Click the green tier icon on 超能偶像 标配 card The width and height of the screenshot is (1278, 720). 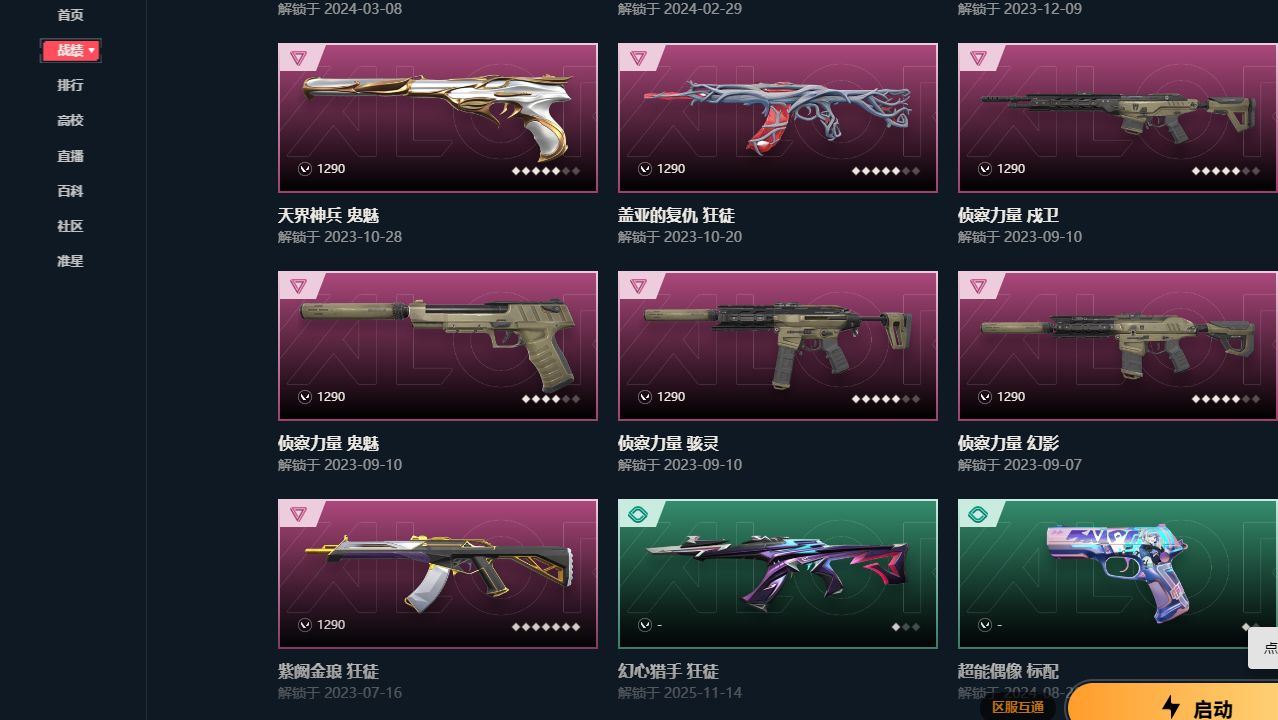(x=978, y=514)
